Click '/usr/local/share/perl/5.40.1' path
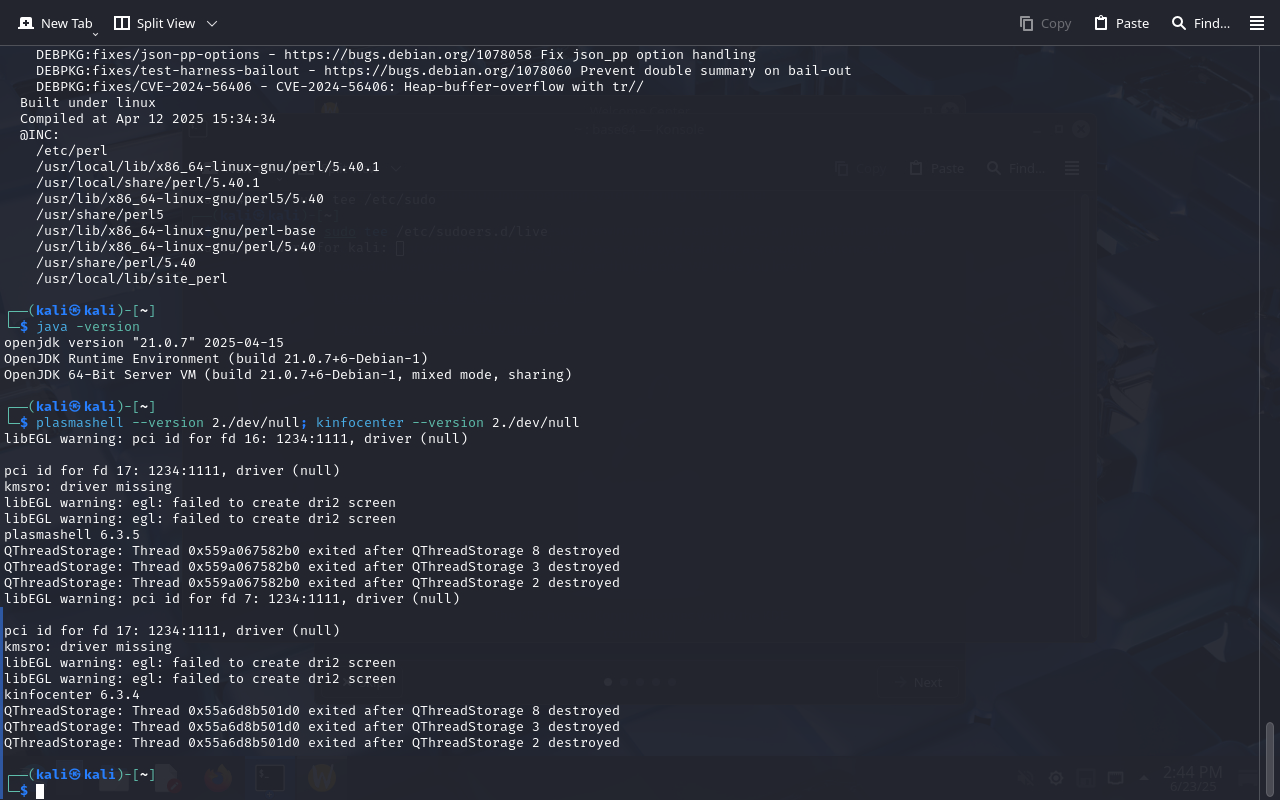1280x800 pixels. coord(148,183)
